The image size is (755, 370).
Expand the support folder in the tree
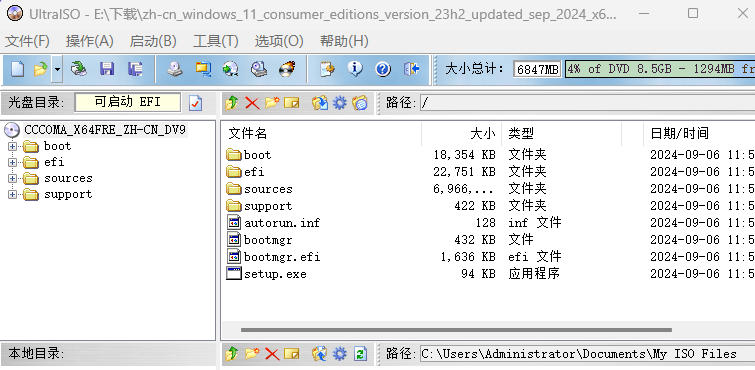[x=13, y=195]
